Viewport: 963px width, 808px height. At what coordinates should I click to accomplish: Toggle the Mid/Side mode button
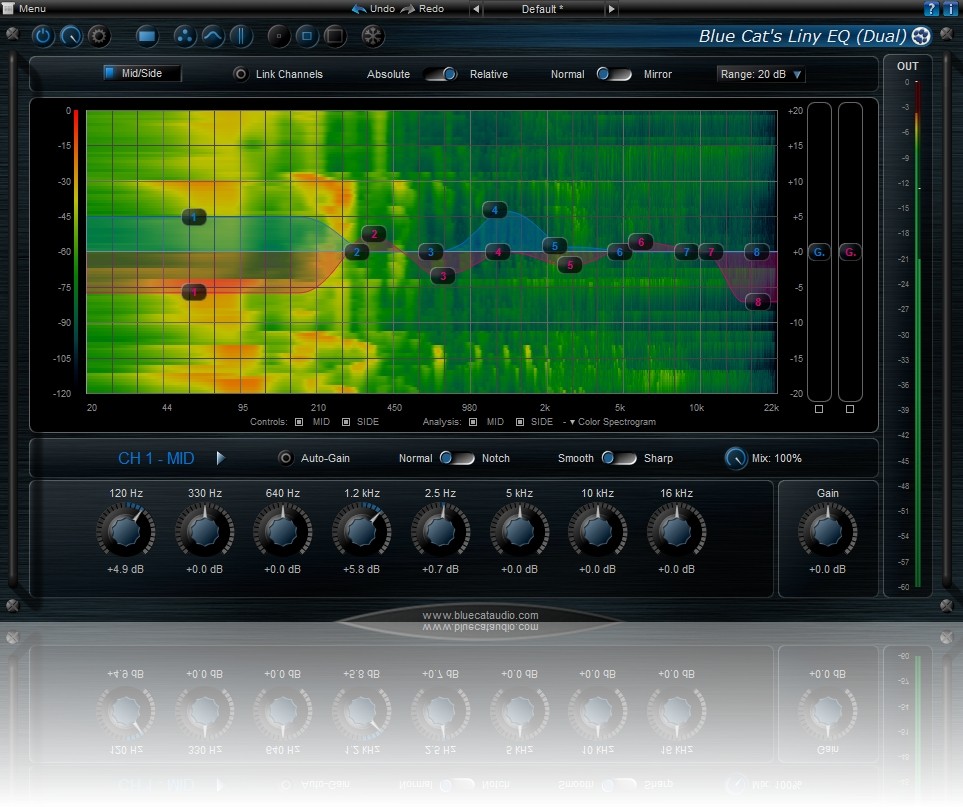[142, 73]
